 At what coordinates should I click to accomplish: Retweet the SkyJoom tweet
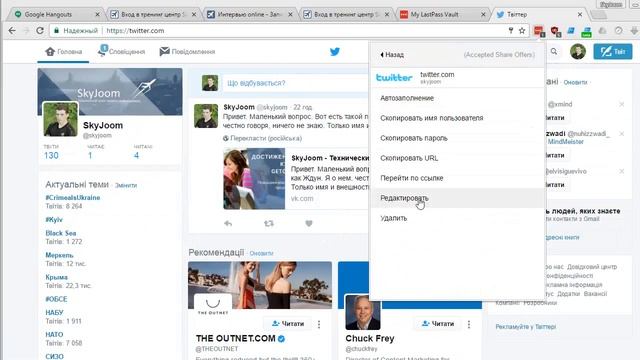269,223
